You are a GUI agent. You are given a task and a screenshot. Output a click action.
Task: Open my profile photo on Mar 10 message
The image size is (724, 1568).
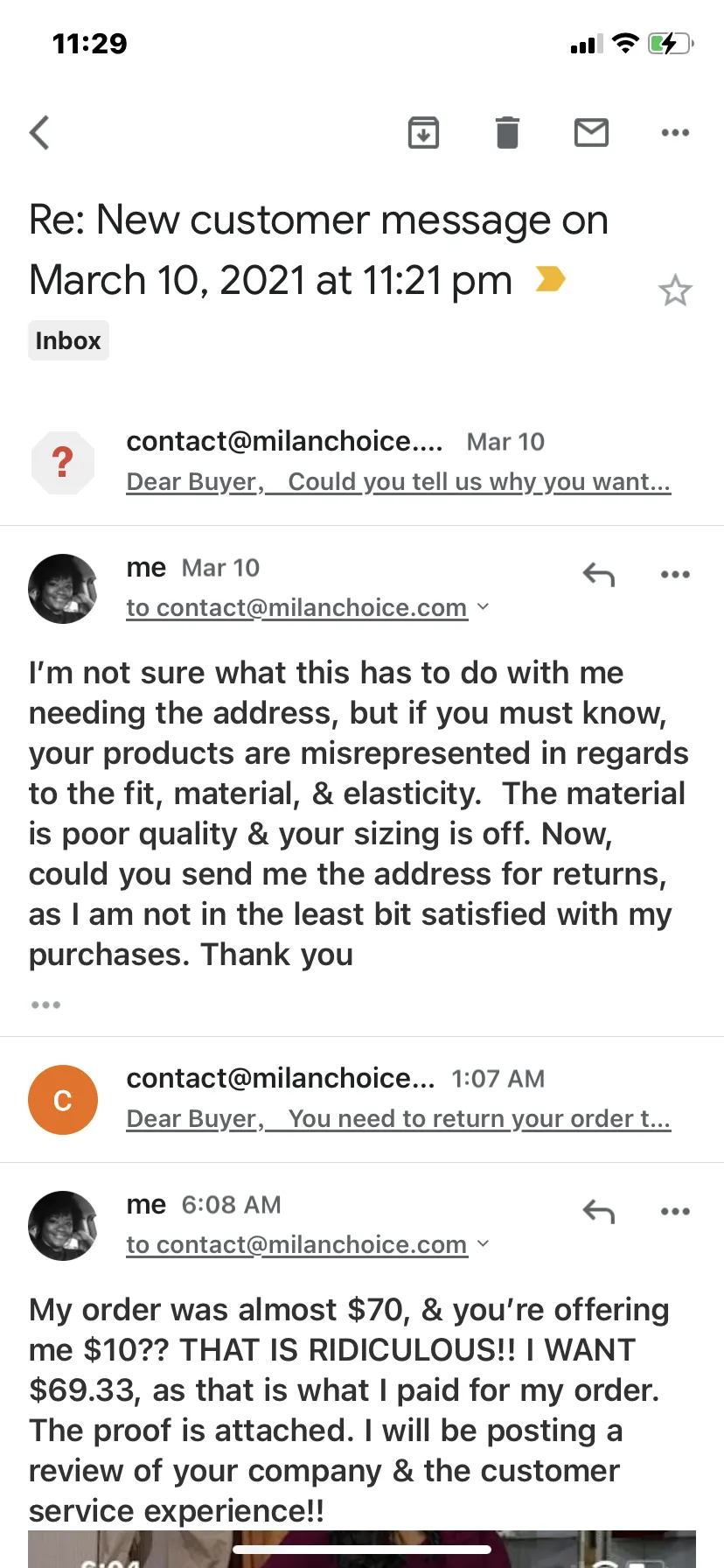pos(63,589)
